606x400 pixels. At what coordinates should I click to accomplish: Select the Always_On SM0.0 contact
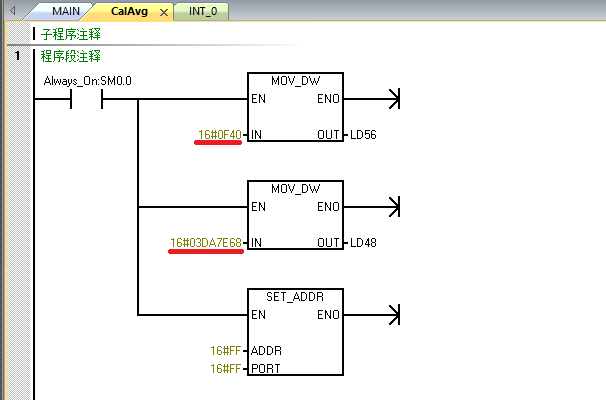(88, 99)
